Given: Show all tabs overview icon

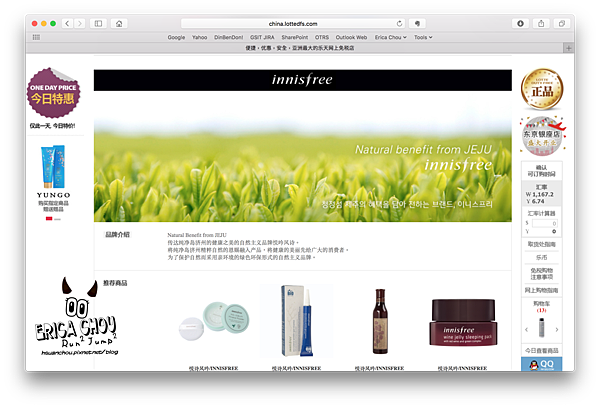Looking at the screenshot, I should click(x=561, y=24).
